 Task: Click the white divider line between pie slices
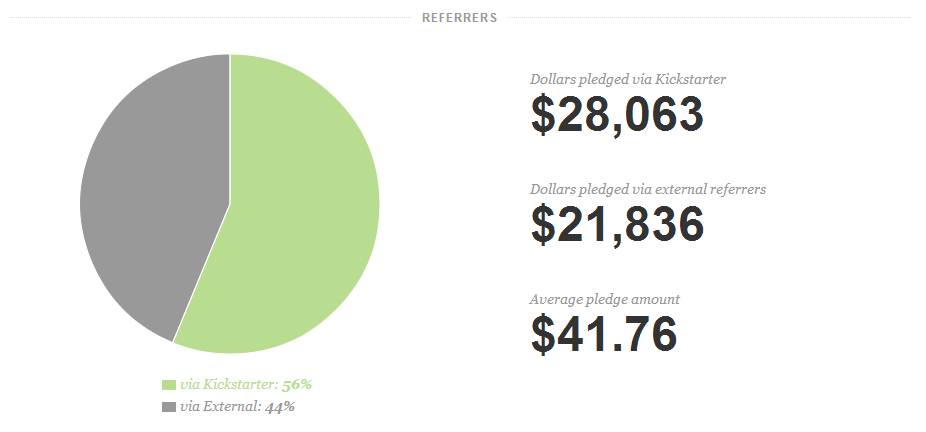[x=230, y=130]
